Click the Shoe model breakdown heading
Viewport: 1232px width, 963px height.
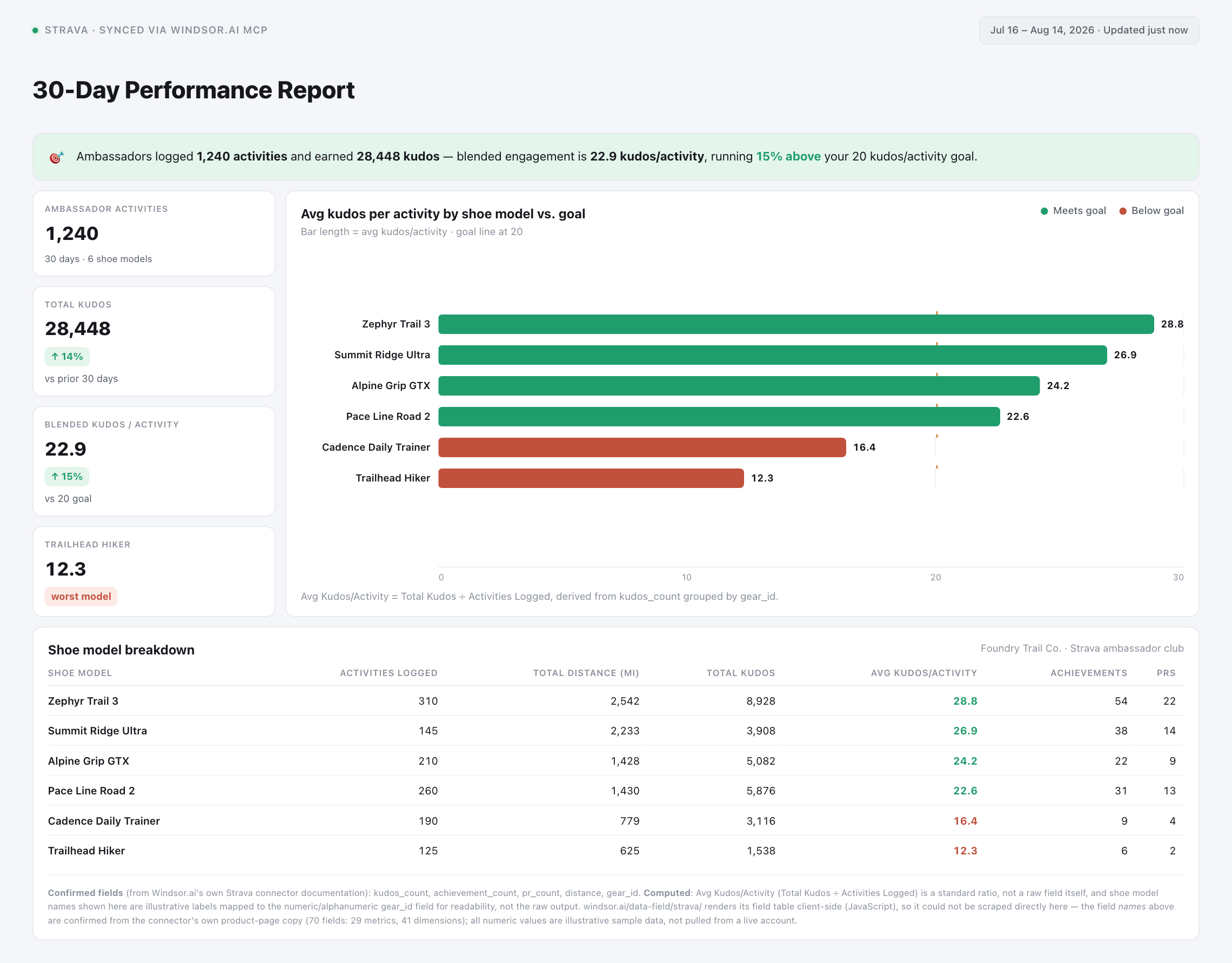121,650
